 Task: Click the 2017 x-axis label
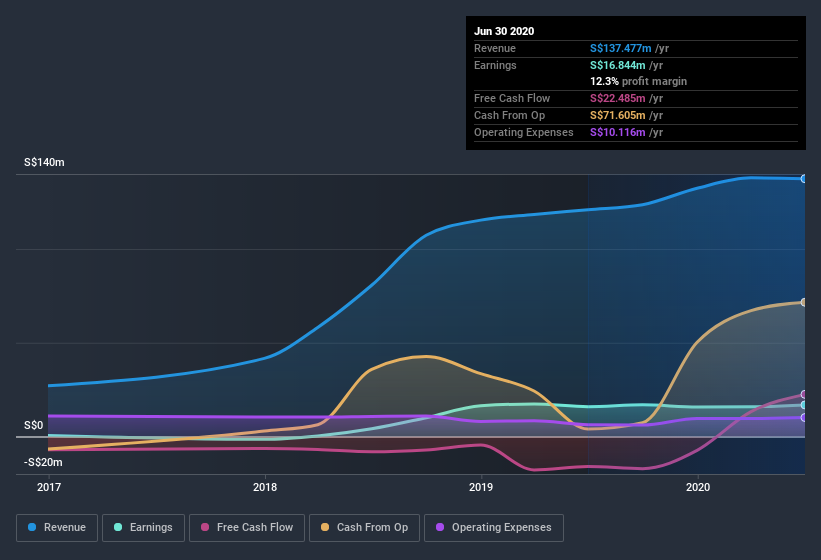pos(49,487)
